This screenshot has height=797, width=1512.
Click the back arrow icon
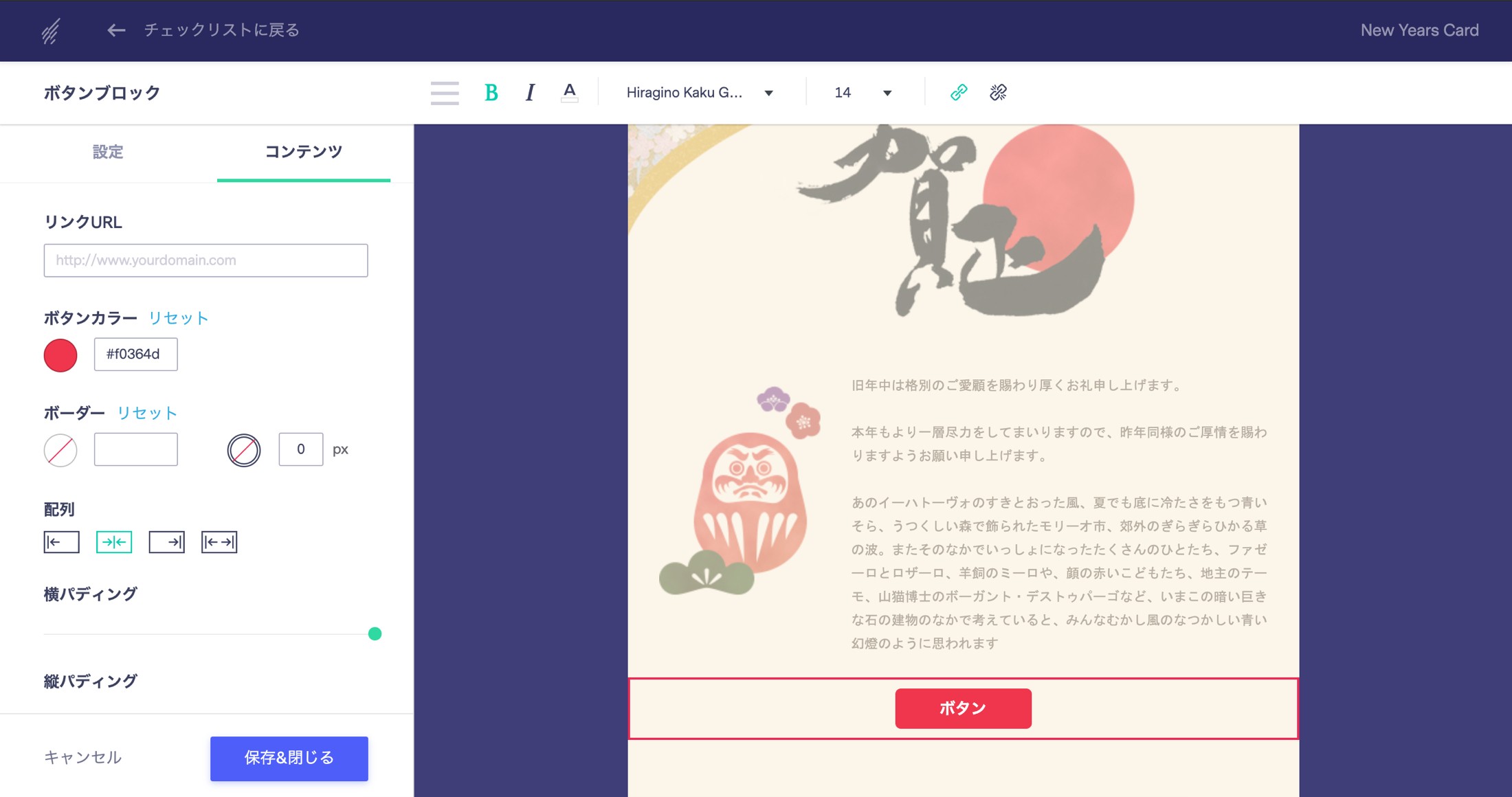(116, 30)
